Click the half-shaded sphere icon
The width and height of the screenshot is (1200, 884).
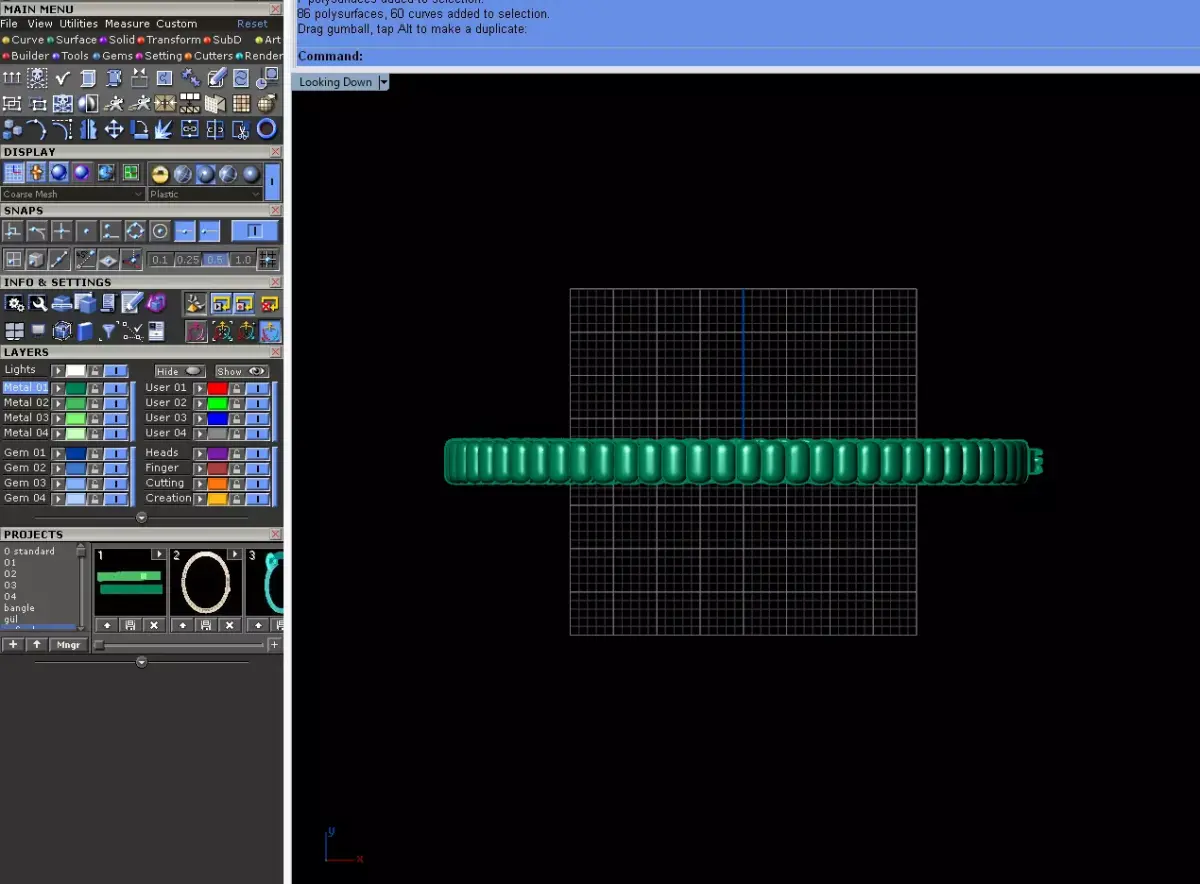tap(88, 103)
